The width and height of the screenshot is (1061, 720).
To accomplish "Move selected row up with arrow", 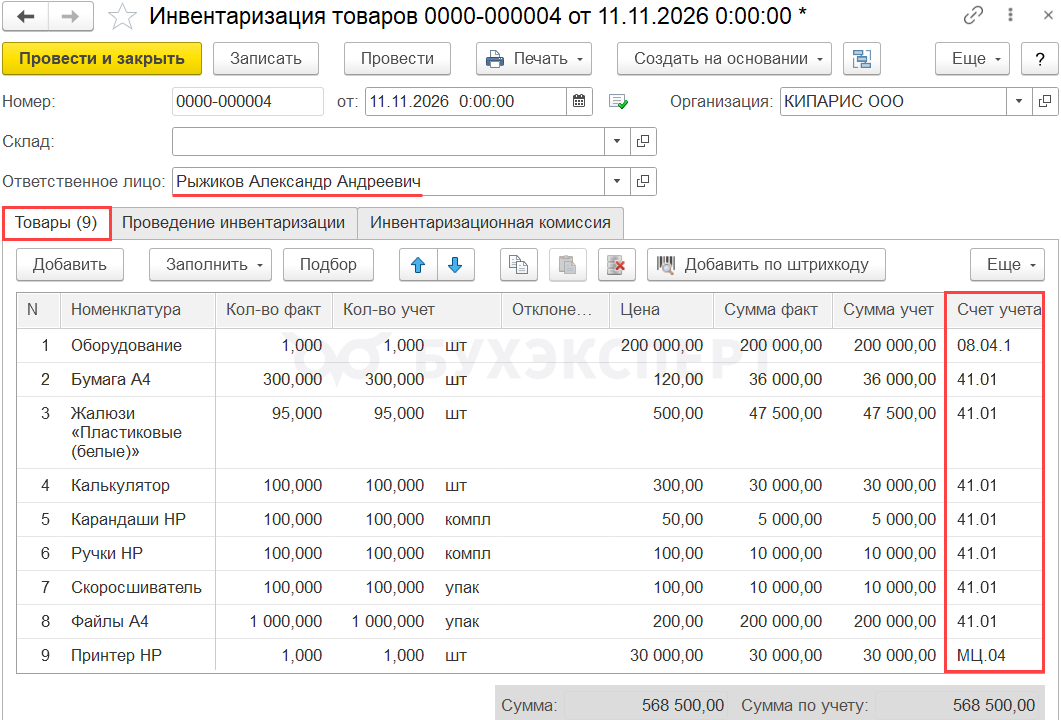I will pyautogui.click(x=418, y=265).
